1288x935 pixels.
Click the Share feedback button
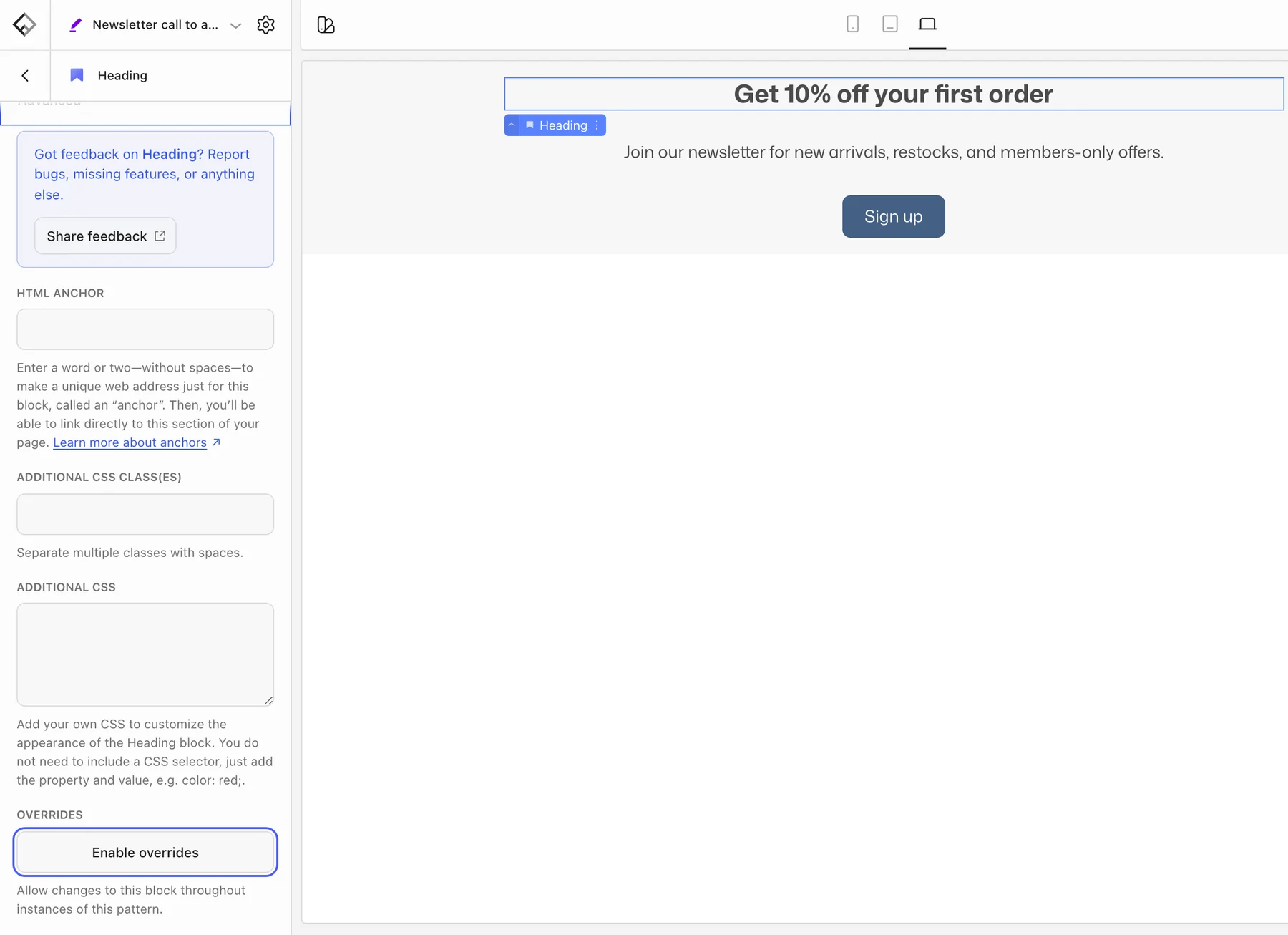105,236
